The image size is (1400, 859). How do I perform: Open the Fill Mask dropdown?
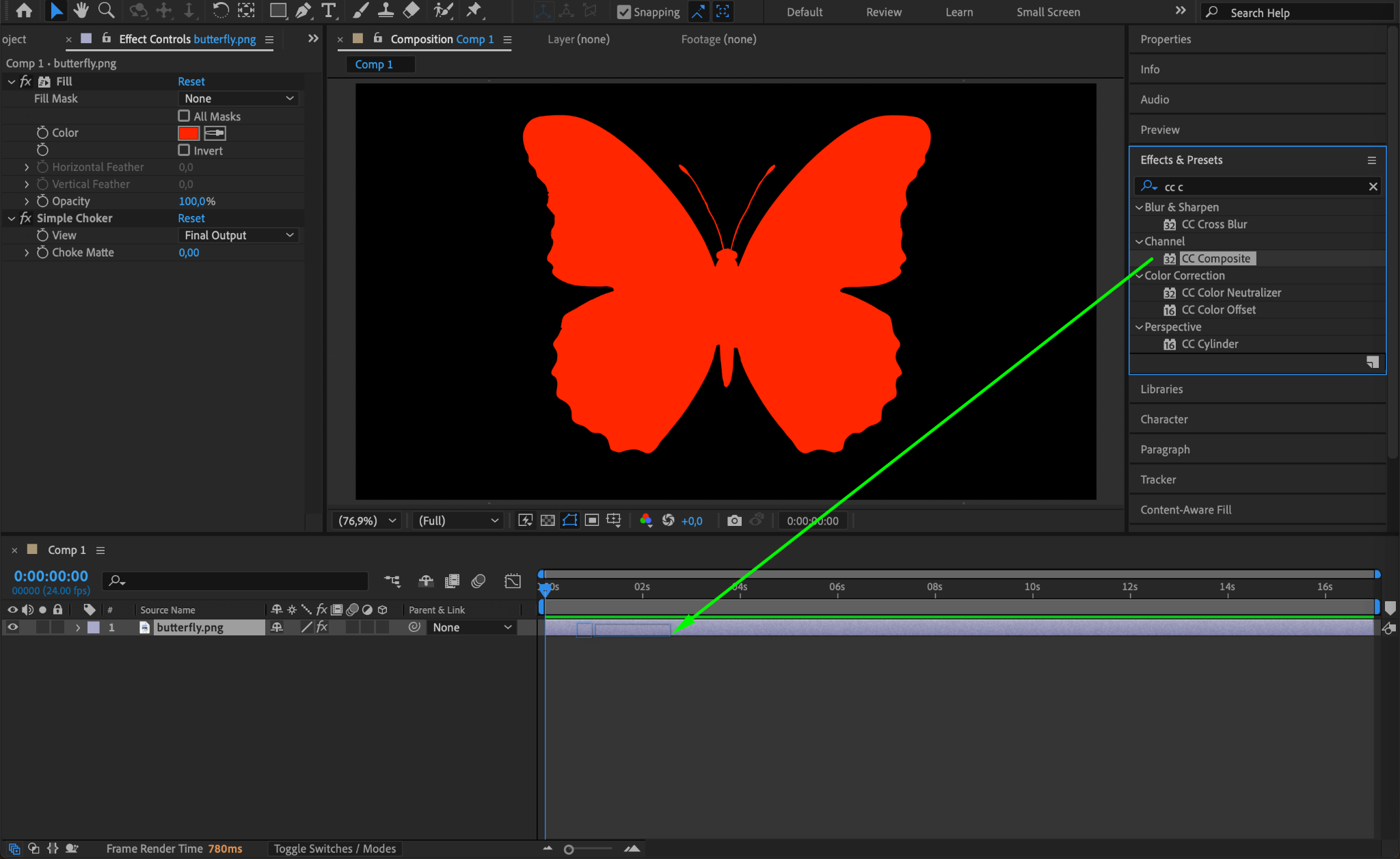click(239, 98)
